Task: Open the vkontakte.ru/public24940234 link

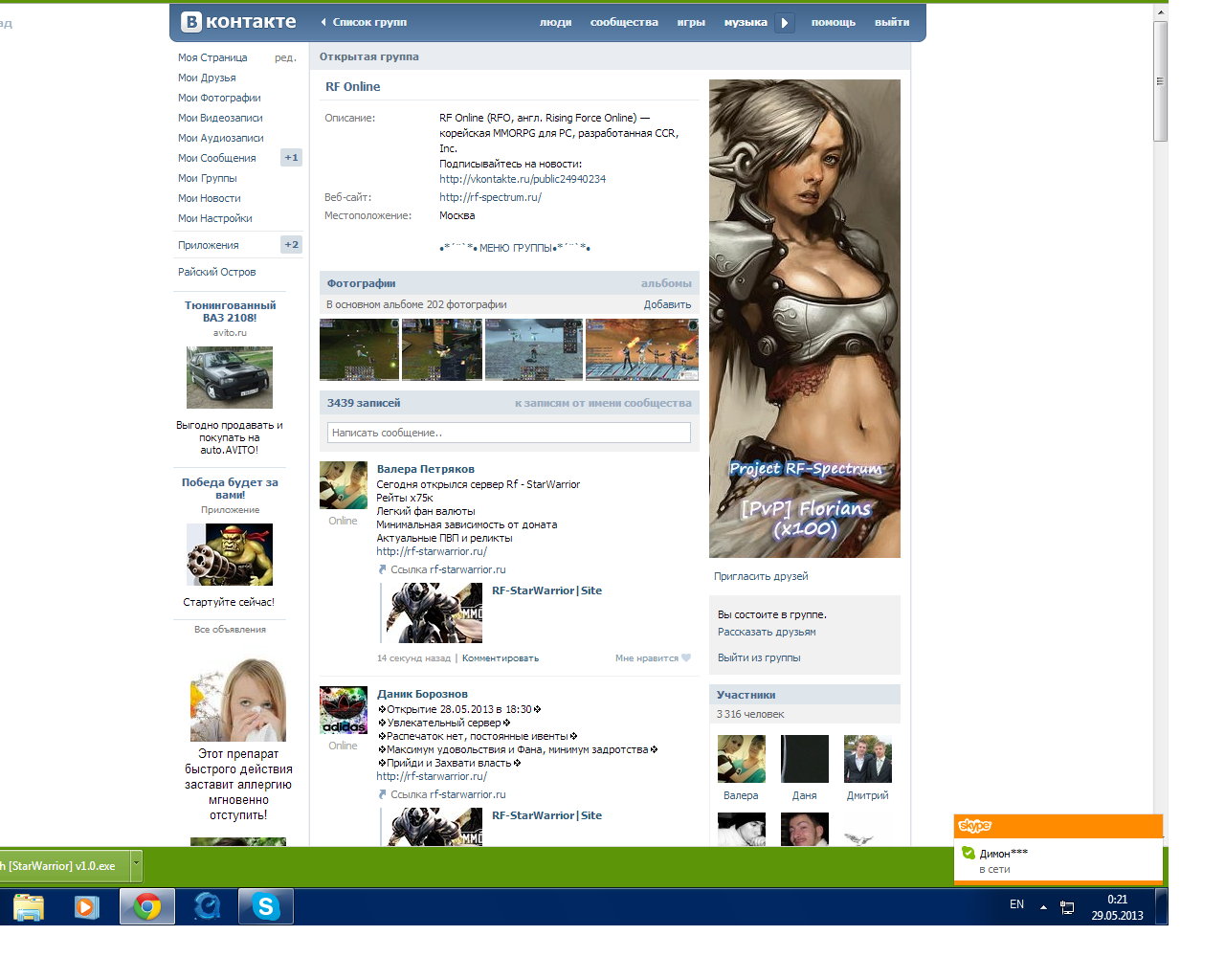Action: [523, 179]
